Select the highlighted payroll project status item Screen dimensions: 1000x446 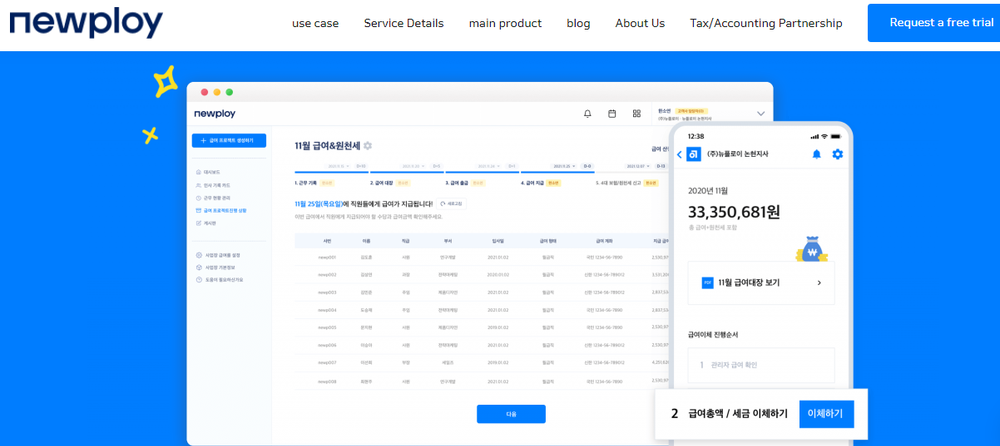[x=221, y=211]
